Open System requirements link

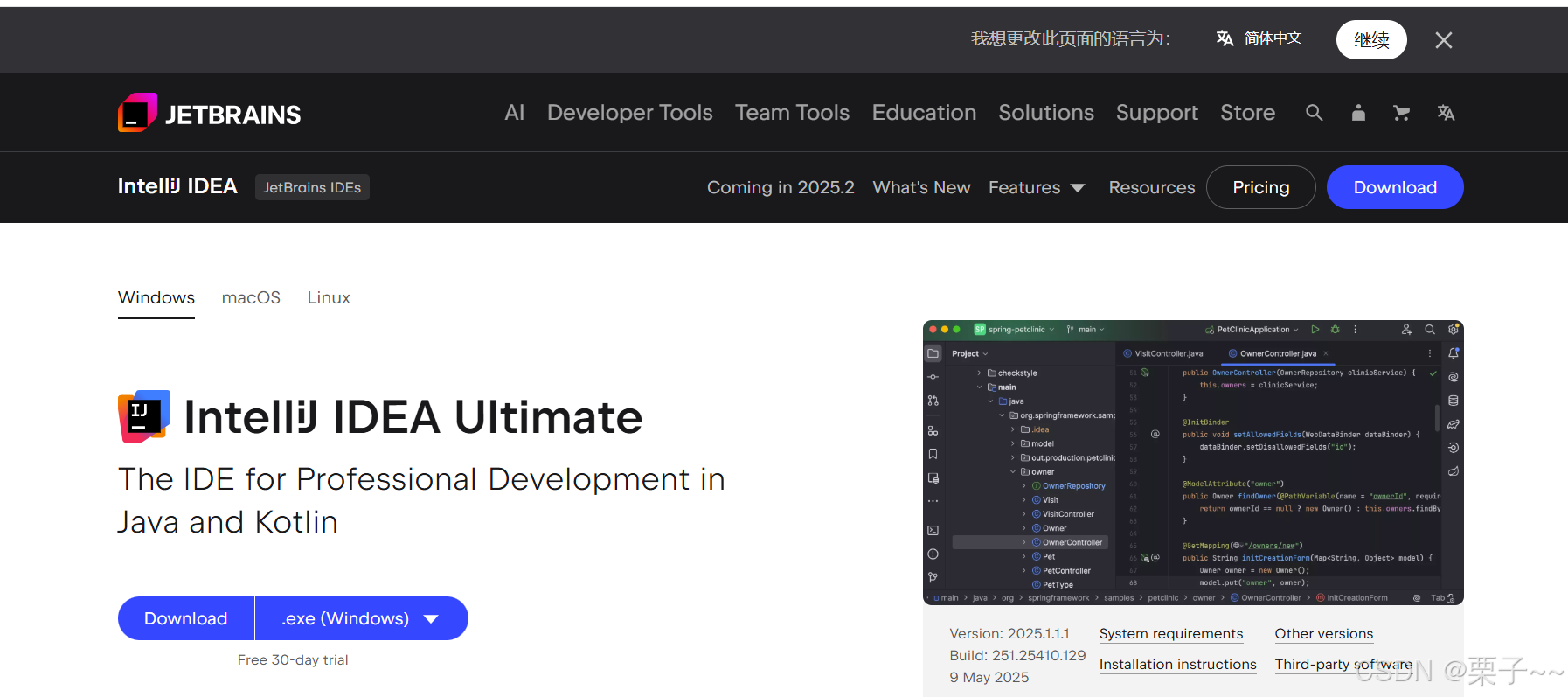pyautogui.click(x=1171, y=634)
